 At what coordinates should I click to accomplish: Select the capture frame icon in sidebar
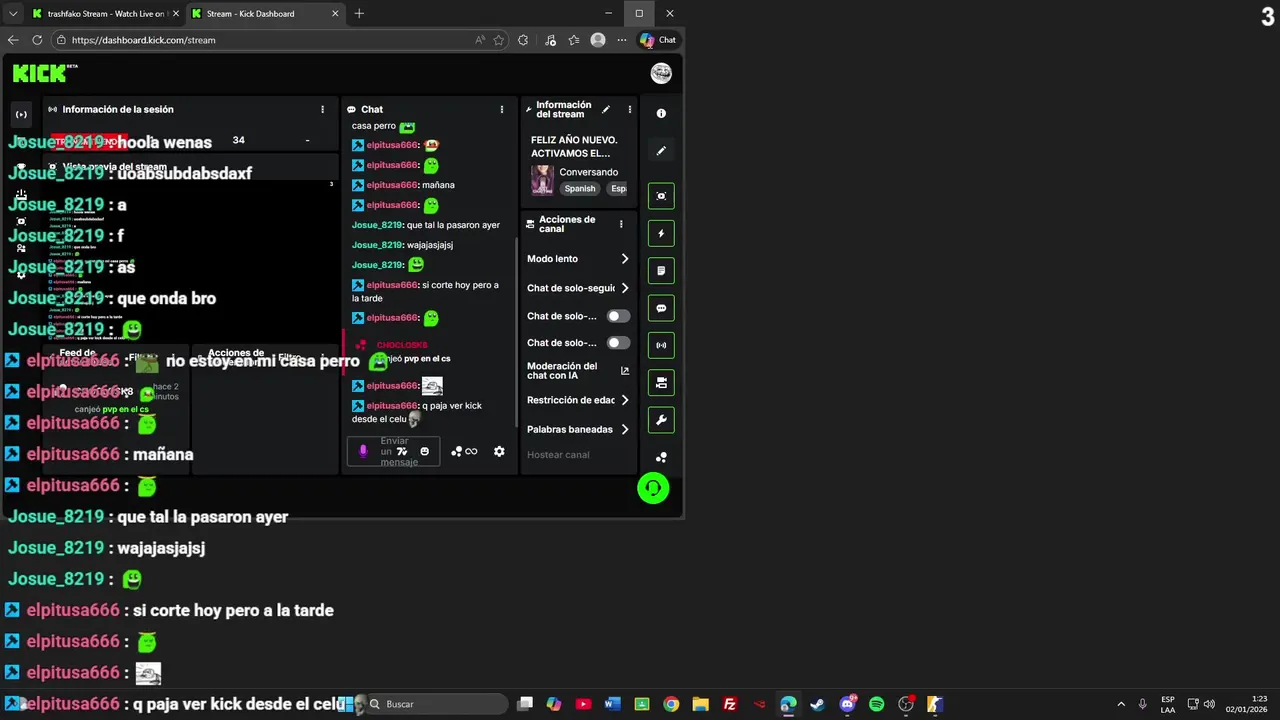[661, 196]
